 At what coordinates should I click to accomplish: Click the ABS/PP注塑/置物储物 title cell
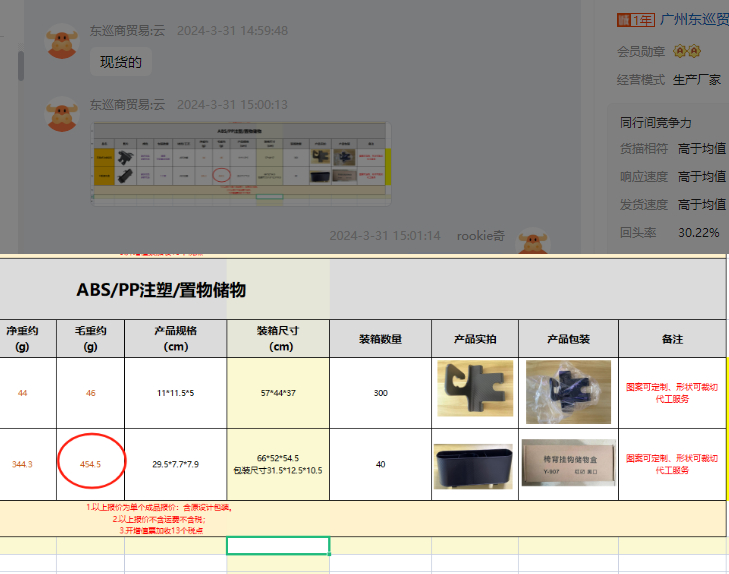[161, 290]
